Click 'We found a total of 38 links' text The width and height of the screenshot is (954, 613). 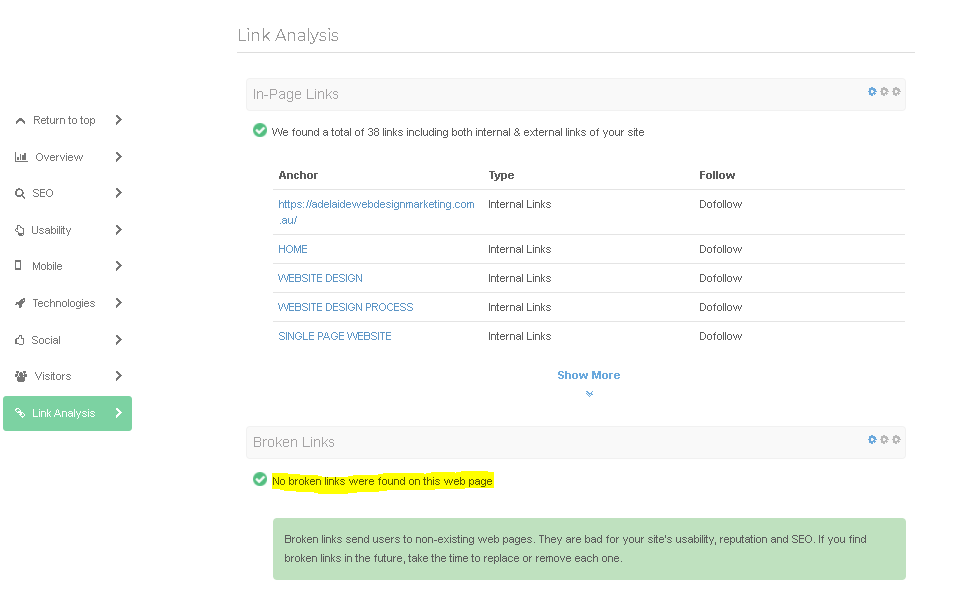(458, 133)
